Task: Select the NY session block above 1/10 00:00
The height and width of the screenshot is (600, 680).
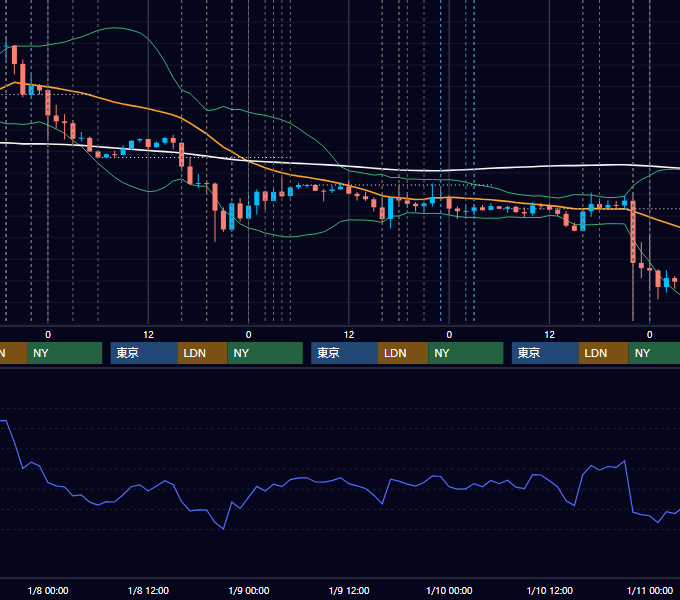Action: [x=466, y=353]
